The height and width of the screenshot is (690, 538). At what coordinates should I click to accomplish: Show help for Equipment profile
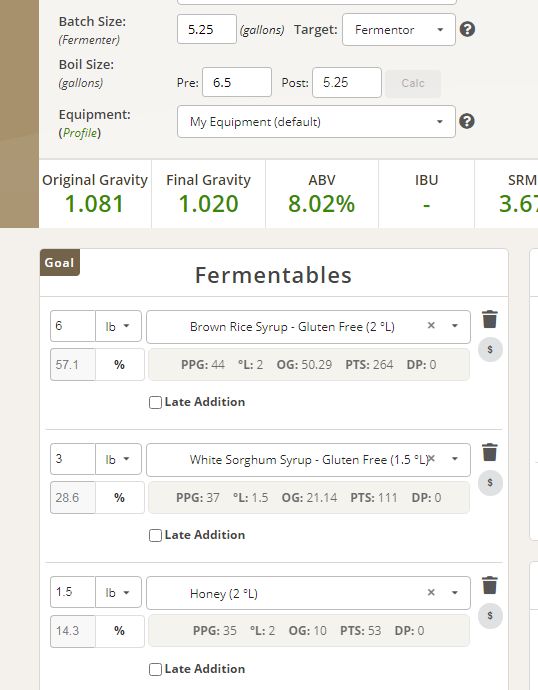[x=467, y=121]
